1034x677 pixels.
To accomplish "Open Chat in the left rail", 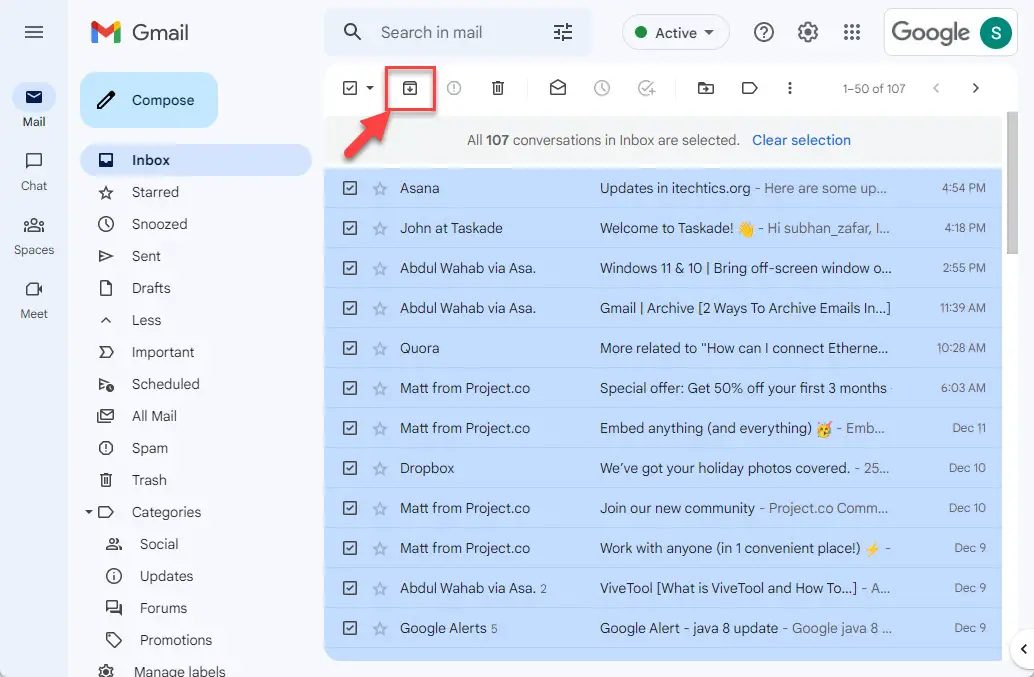I will coord(34,171).
